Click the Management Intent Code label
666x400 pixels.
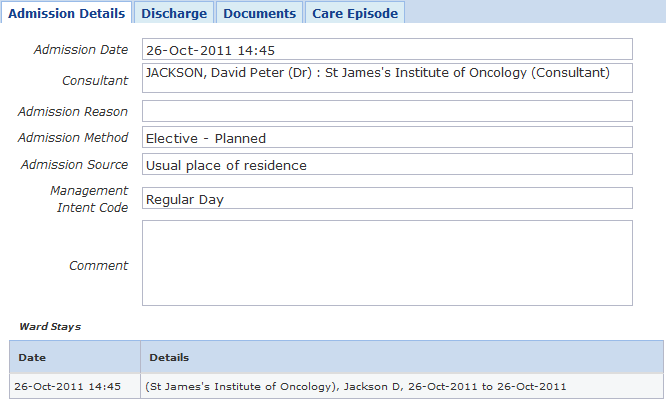(89, 199)
